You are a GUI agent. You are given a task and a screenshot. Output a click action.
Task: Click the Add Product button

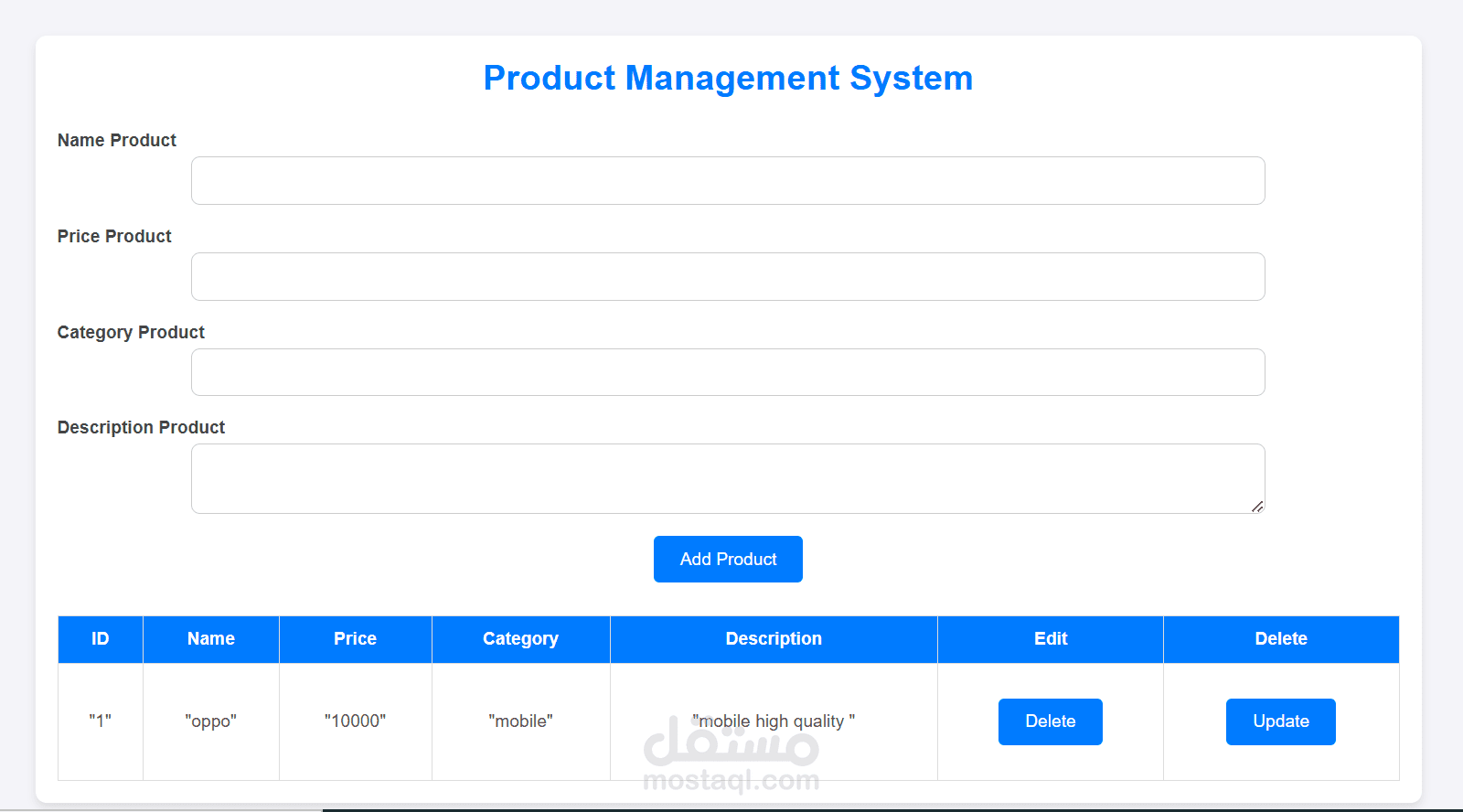[728, 559]
